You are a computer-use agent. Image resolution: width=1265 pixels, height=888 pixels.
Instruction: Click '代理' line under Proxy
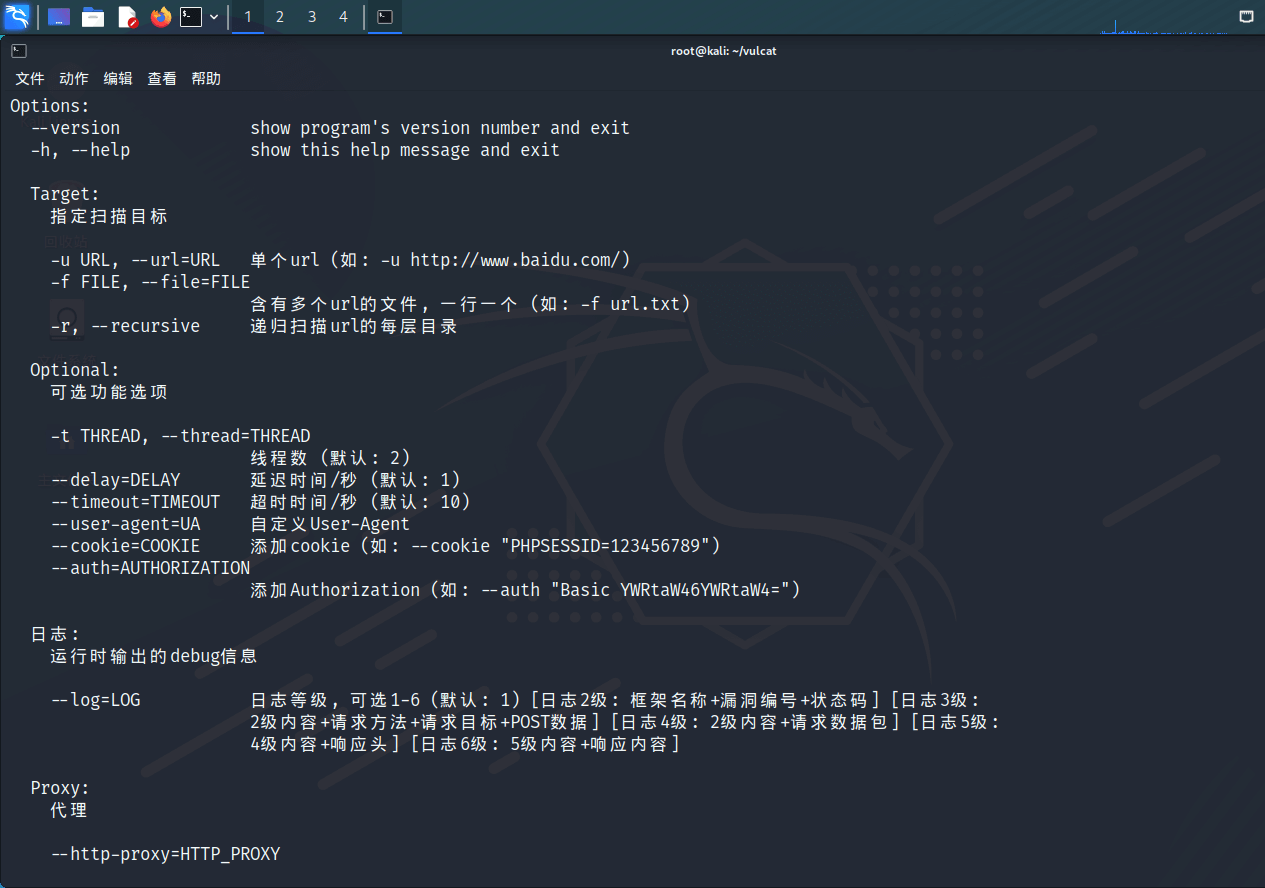pyautogui.click(x=69, y=810)
